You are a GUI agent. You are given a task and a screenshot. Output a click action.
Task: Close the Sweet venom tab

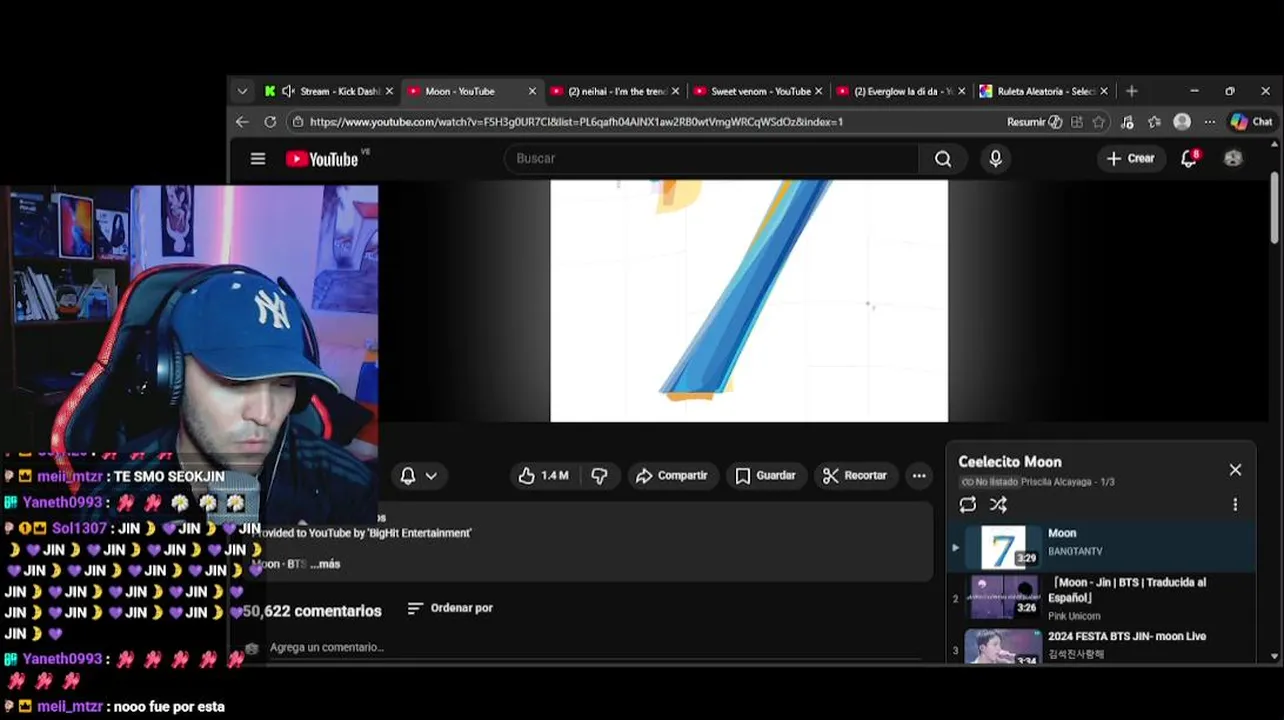[818, 91]
